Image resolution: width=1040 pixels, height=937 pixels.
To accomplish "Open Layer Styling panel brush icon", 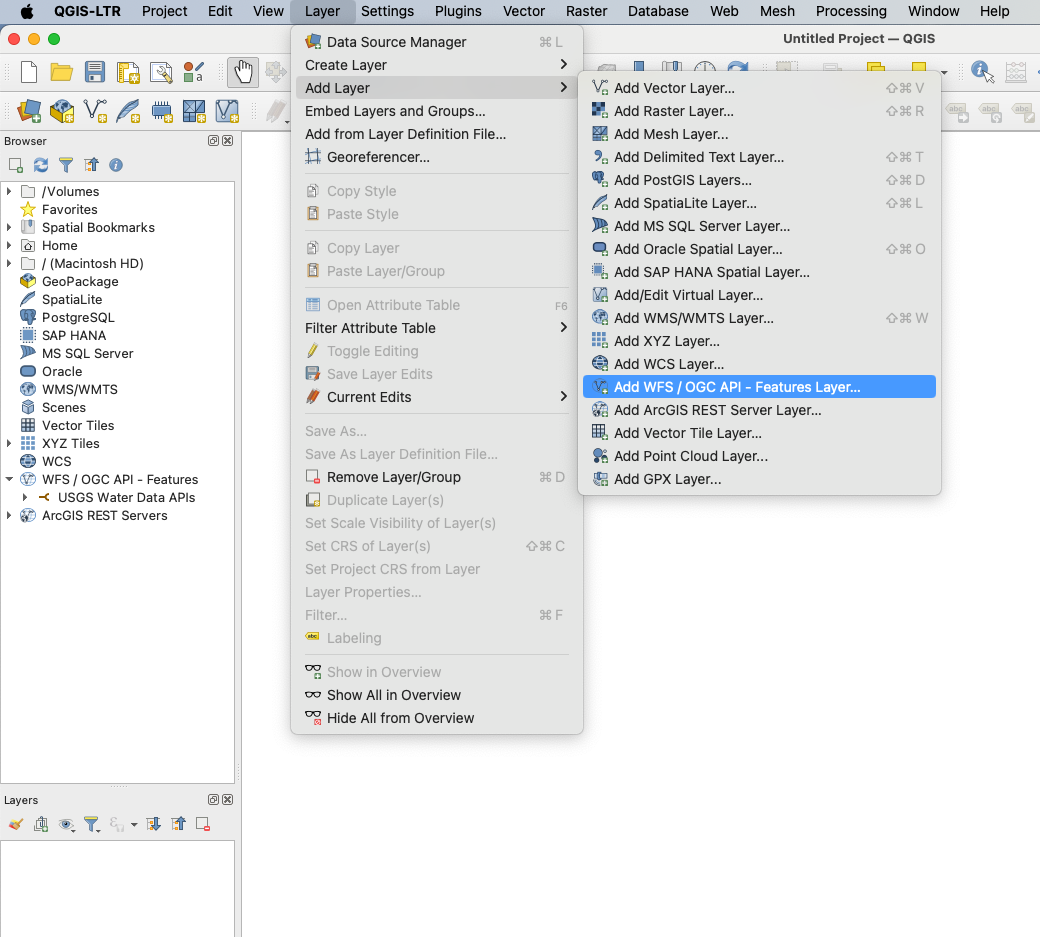I will point(16,824).
